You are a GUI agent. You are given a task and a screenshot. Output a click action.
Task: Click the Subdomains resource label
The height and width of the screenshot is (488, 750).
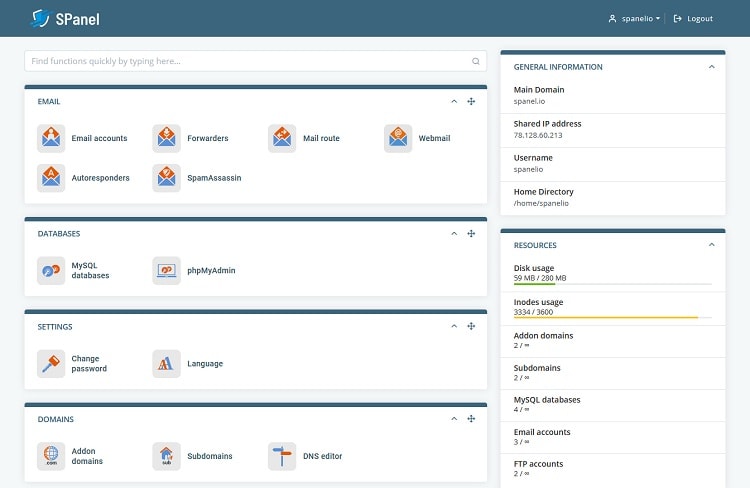point(537,368)
